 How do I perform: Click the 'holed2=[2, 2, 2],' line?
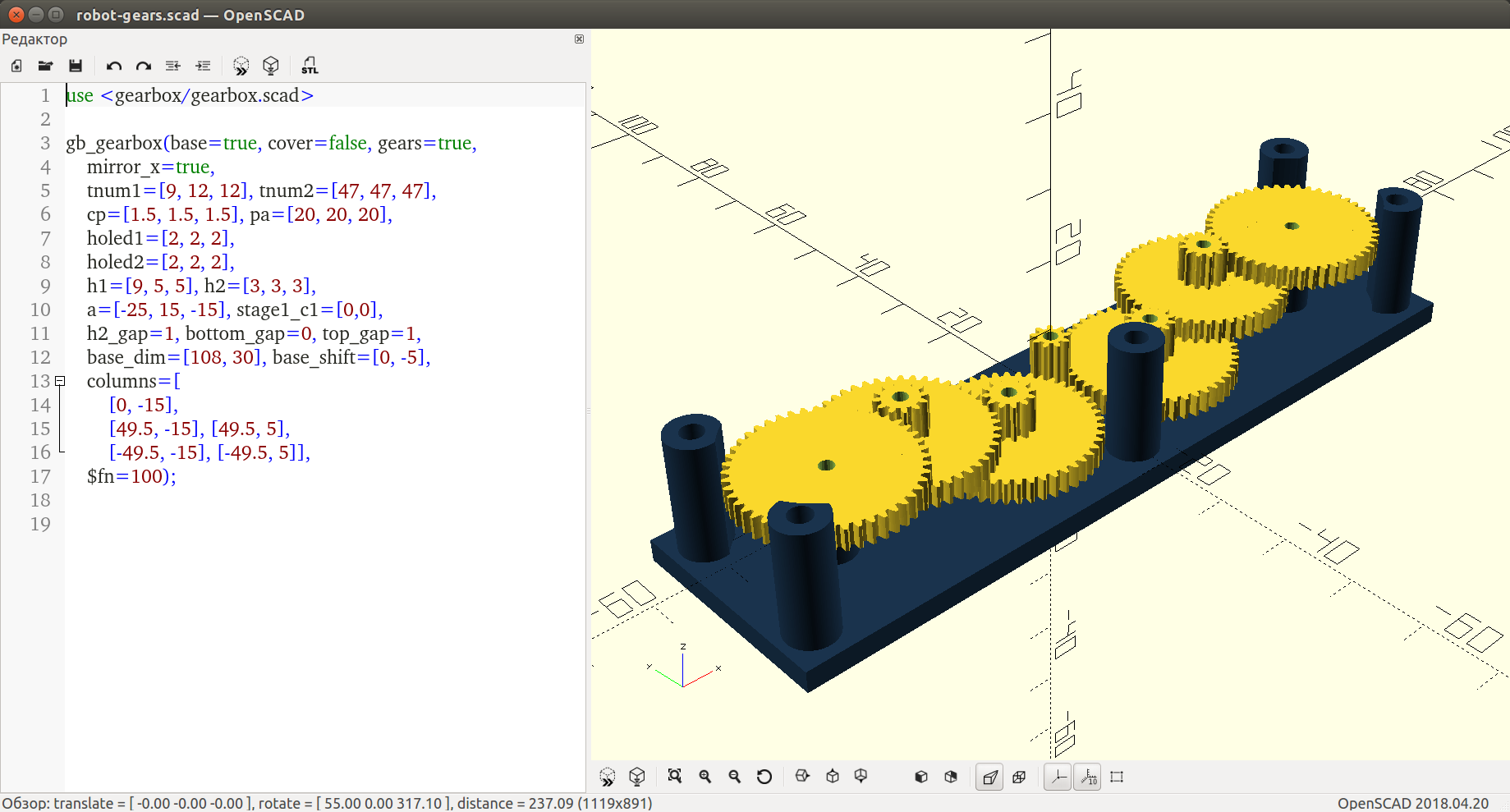pyautogui.click(x=161, y=262)
